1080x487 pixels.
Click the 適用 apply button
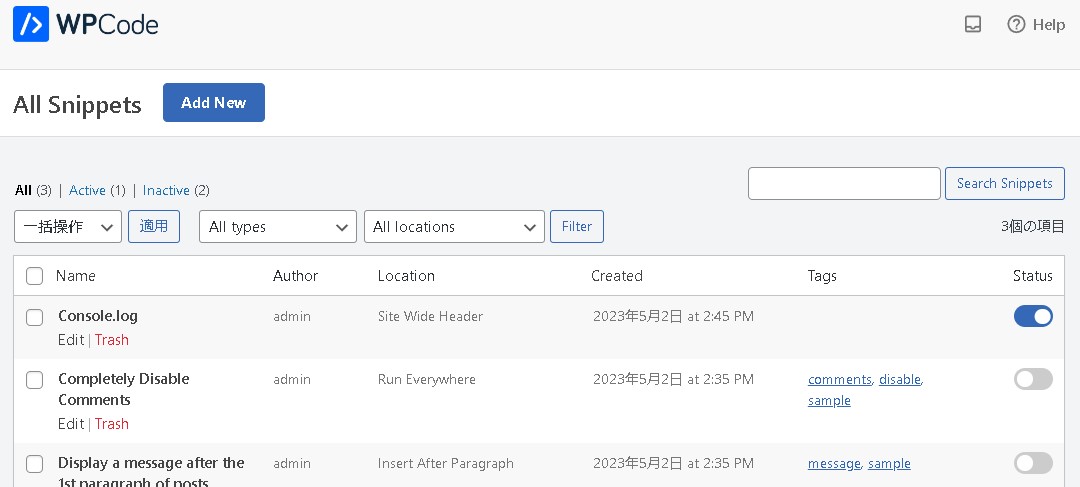point(154,227)
